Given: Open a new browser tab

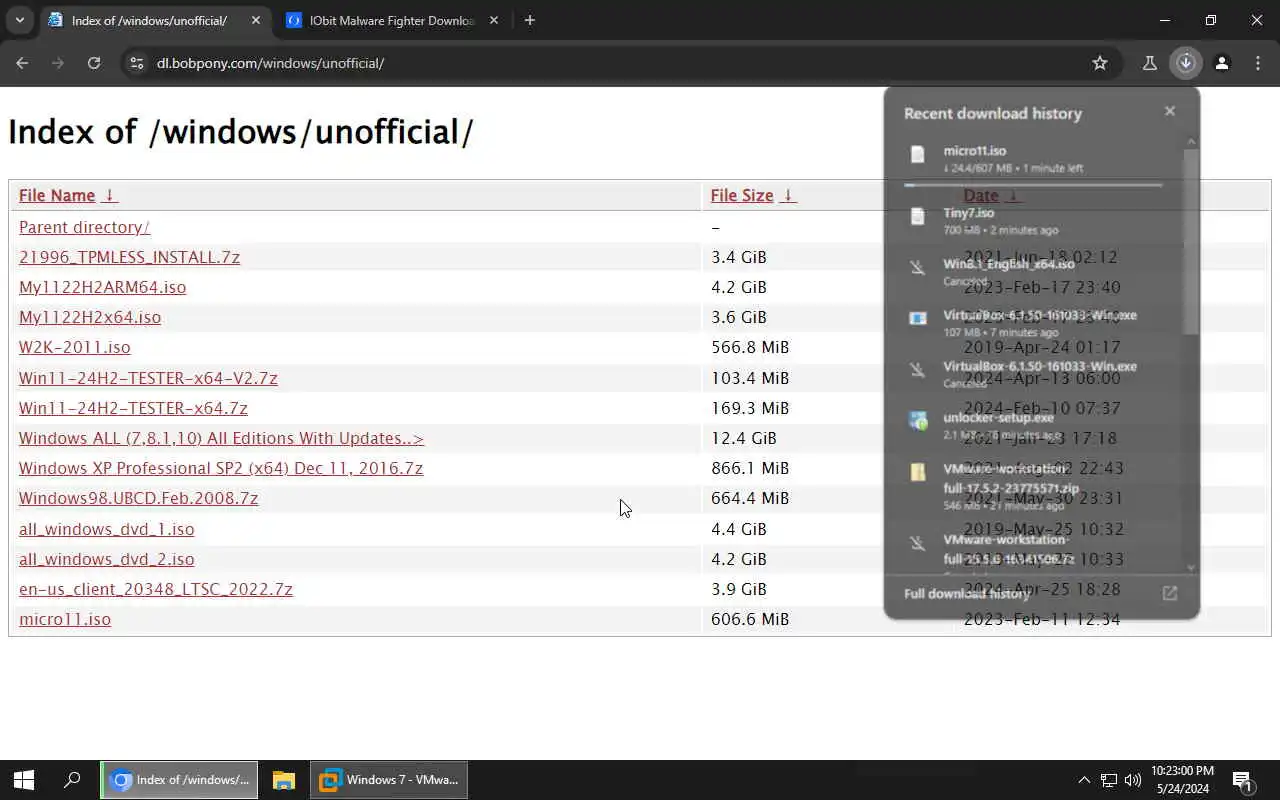Looking at the screenshot, I should [x=530, y=20].
